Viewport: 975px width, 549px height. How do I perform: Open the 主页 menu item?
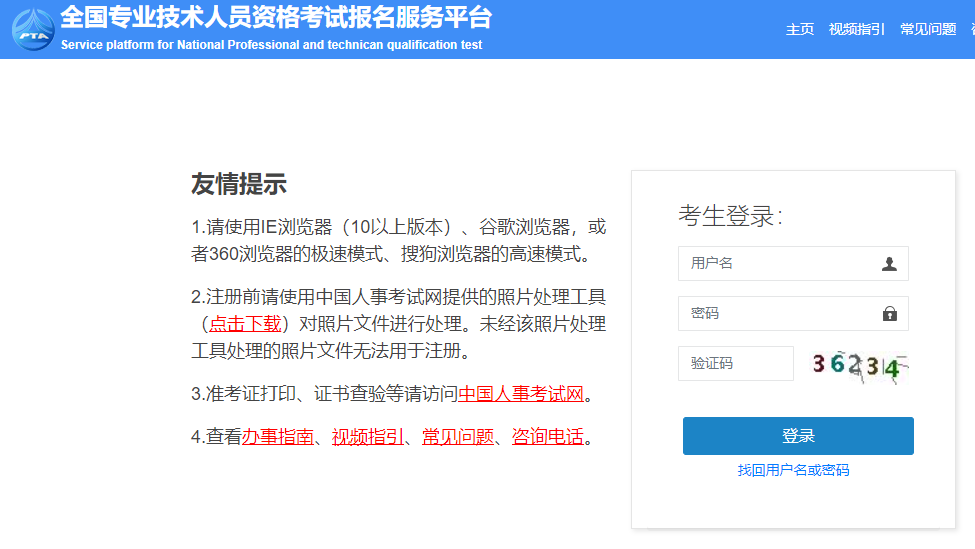pos(800,29)
